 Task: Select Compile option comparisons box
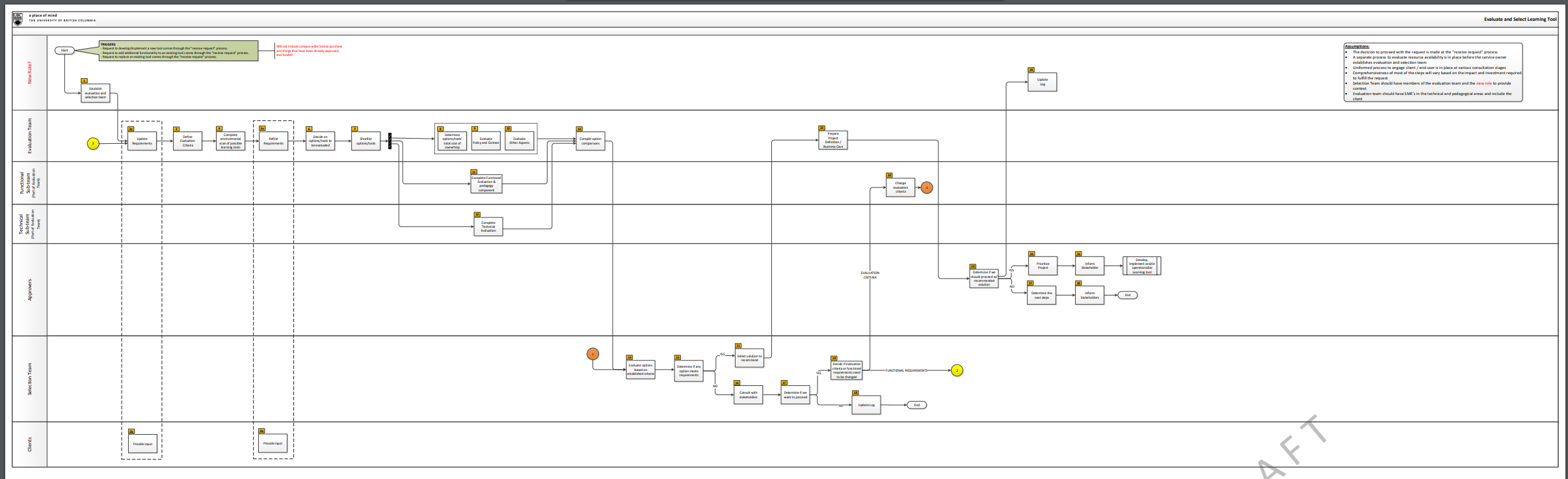click(591, 141)
